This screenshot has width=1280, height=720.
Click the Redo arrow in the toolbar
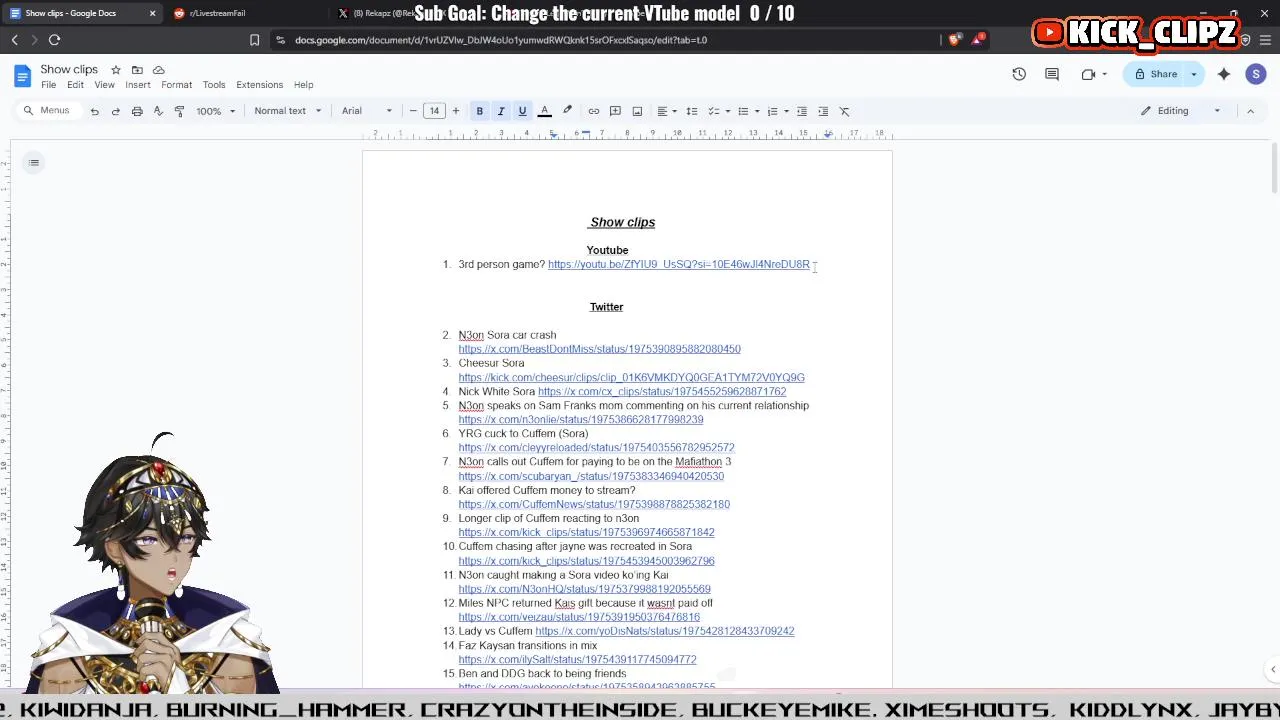click(116, 111)
